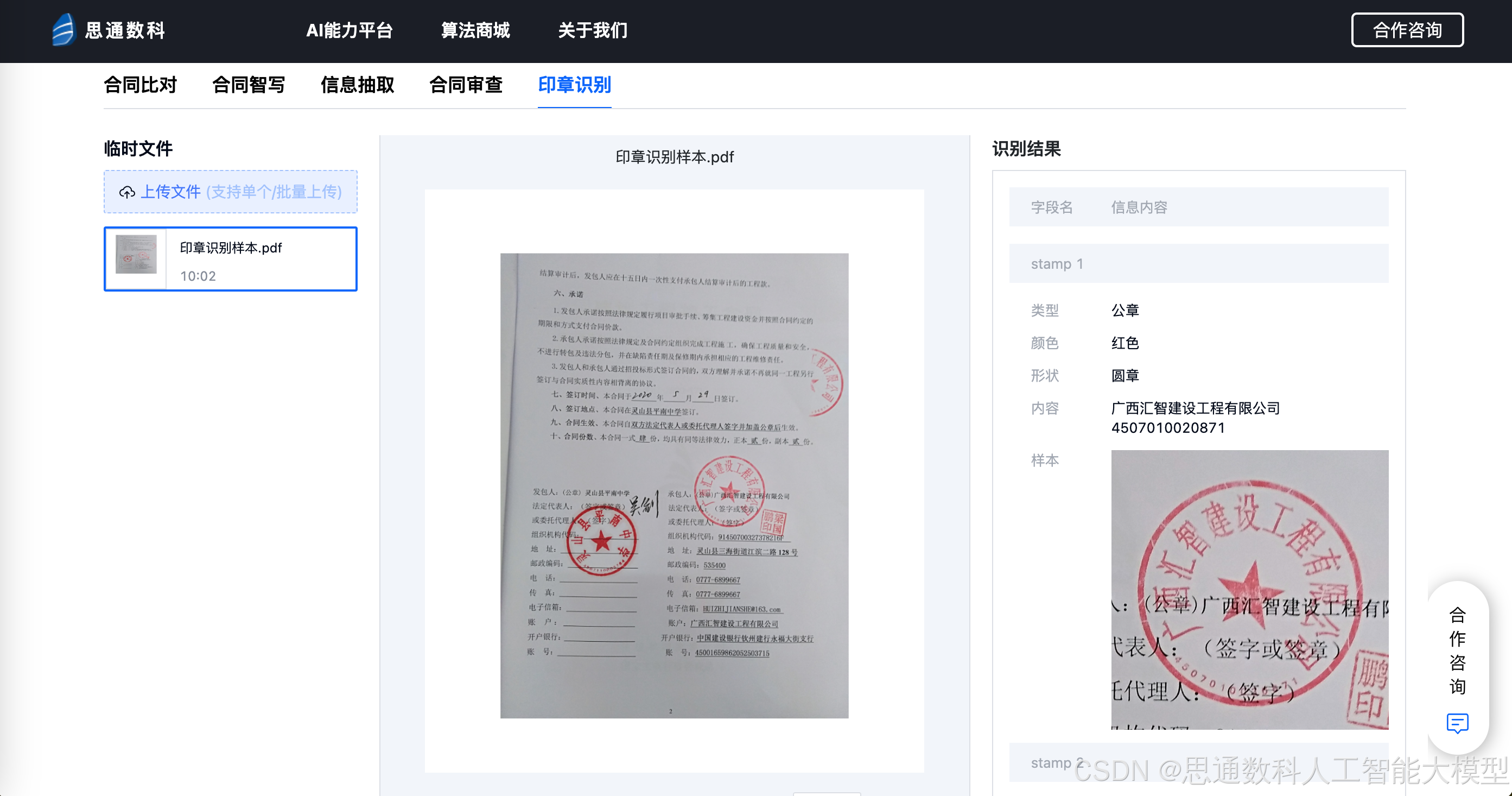
Task: Click the upload cloud icon beside 上传文件
Action: 128,192
